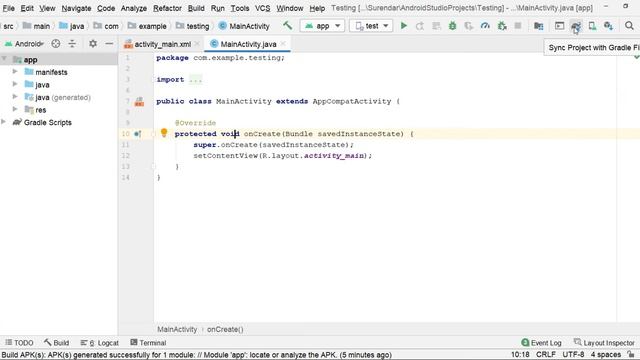Click the example breadcrumb folder
The height and width of the screenshot is (360, 640).
(147, 26)
